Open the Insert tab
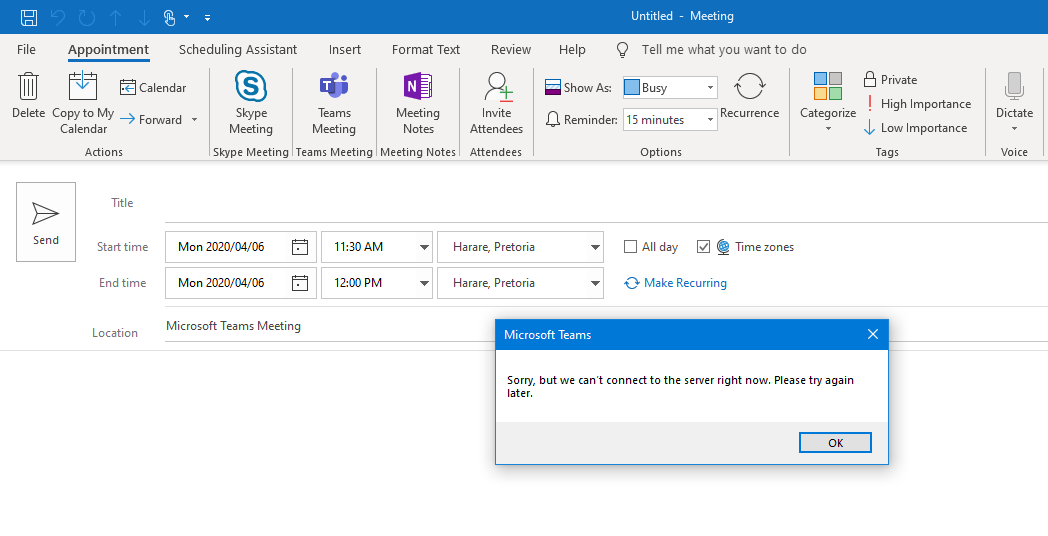Image resolution: width=1048 pixels, height=536 pixels. 344,49
